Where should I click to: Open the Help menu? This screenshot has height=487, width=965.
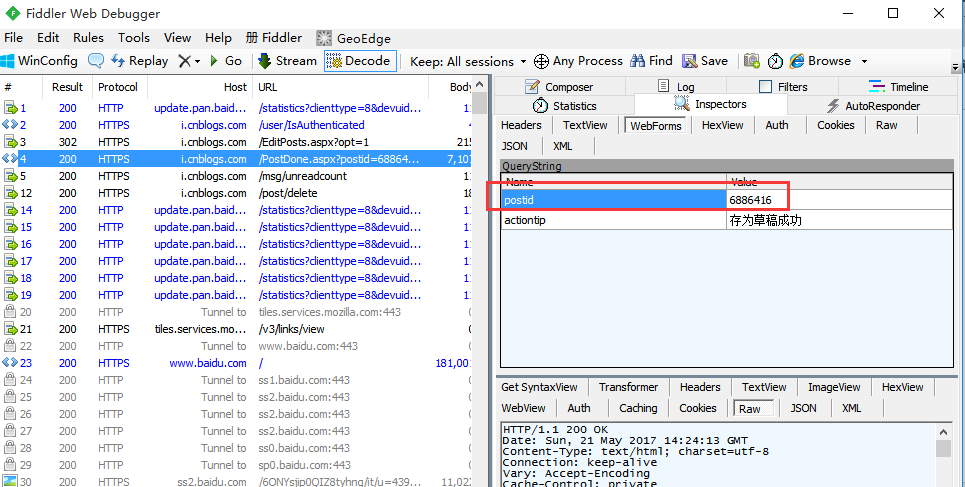click(x=218, y=38)
